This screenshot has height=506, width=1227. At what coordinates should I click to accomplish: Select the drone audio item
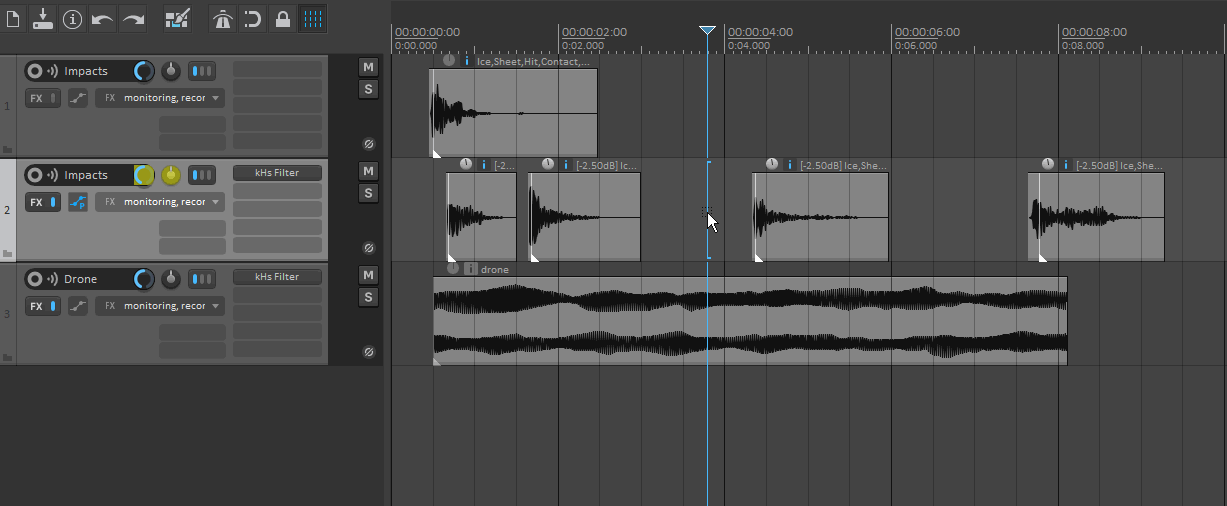tap(750, 320)
